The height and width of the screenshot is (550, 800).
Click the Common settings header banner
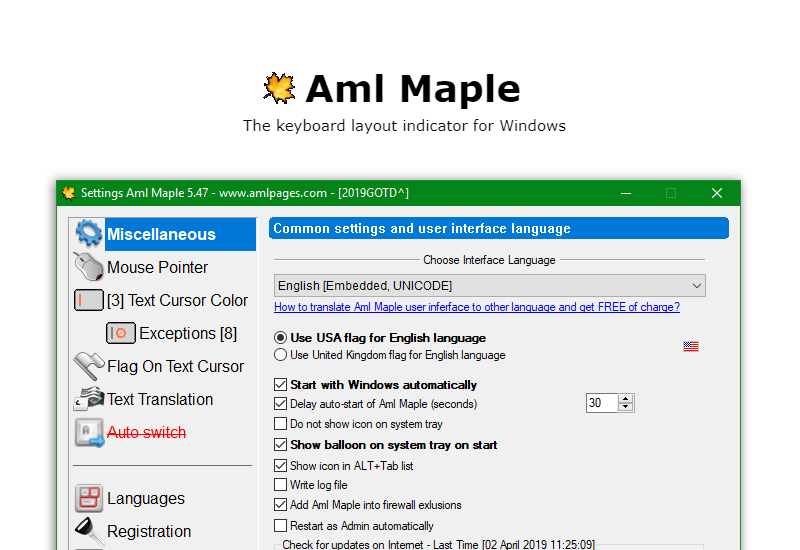tap(499, 228)
